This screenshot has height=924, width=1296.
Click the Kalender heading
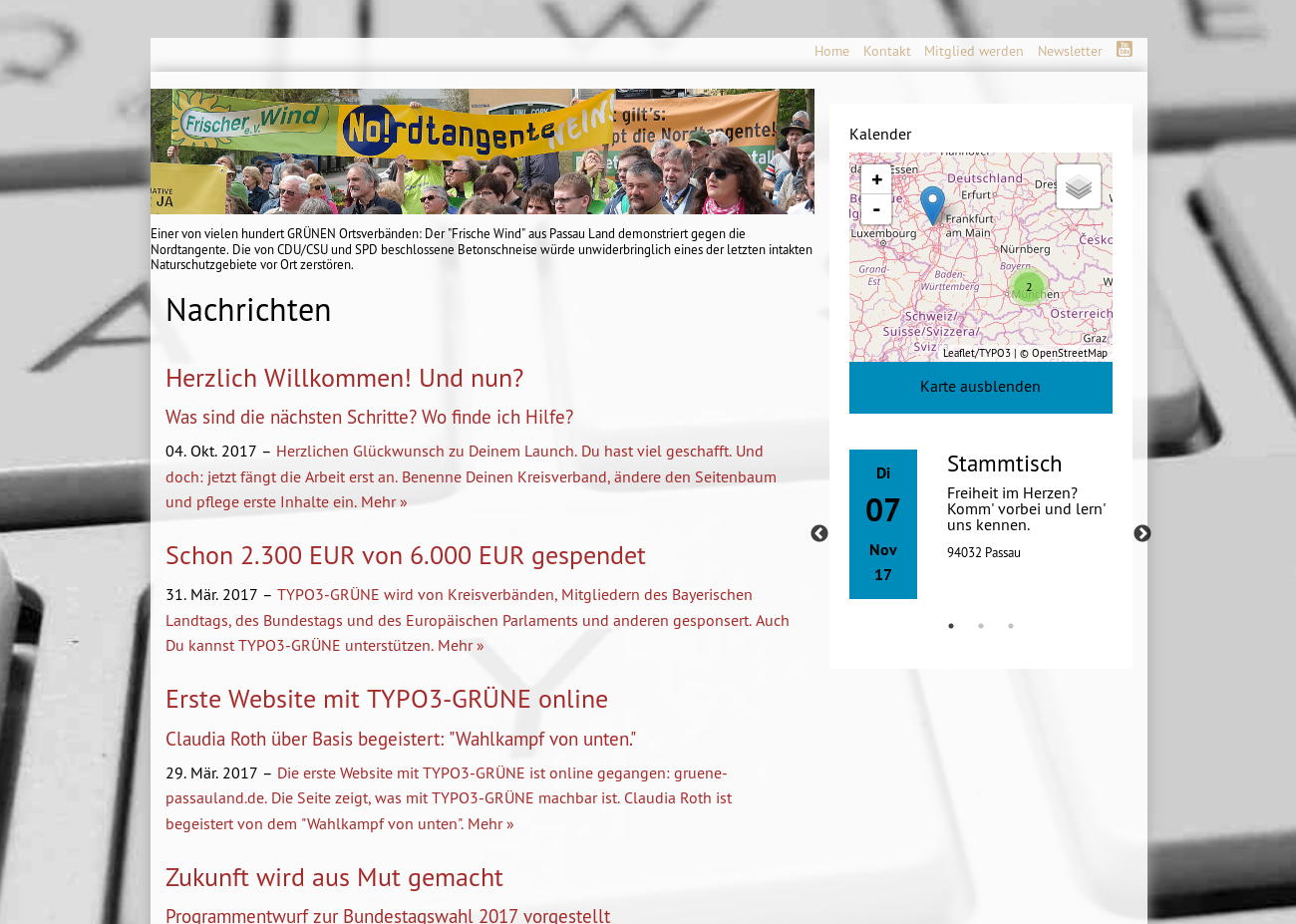880,134
